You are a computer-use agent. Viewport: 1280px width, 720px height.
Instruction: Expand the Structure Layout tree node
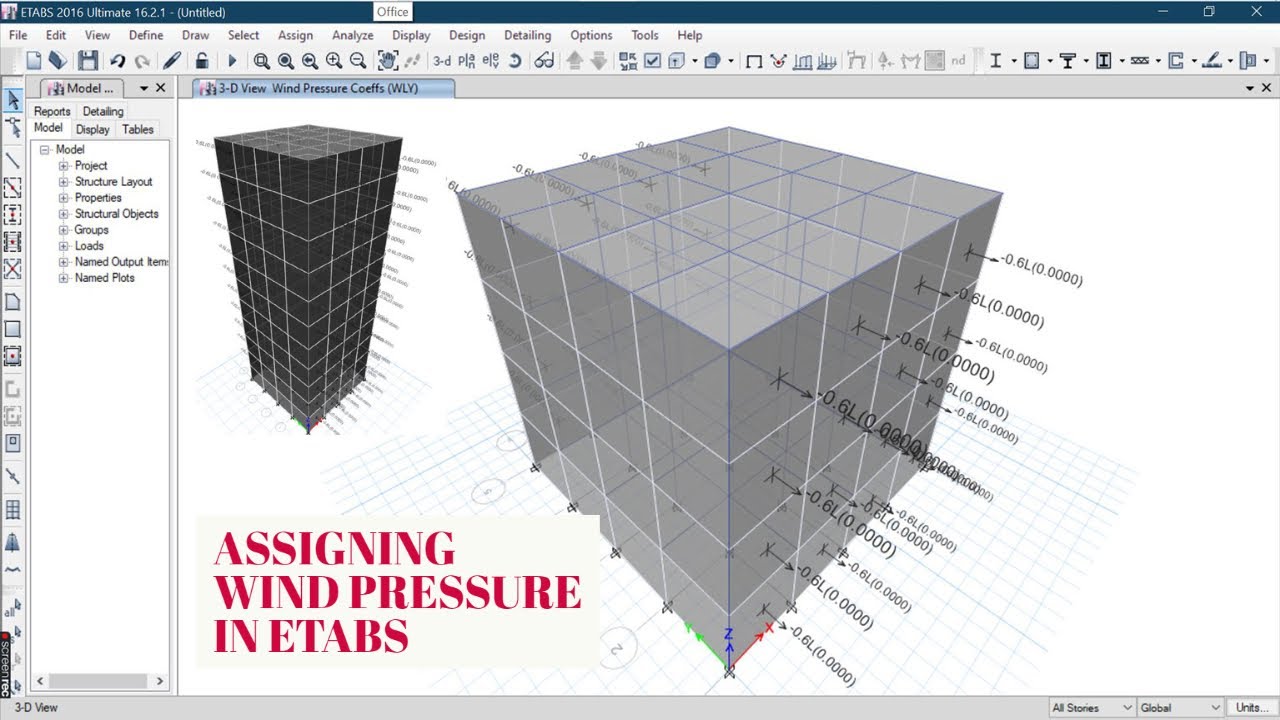click(64, 182)
